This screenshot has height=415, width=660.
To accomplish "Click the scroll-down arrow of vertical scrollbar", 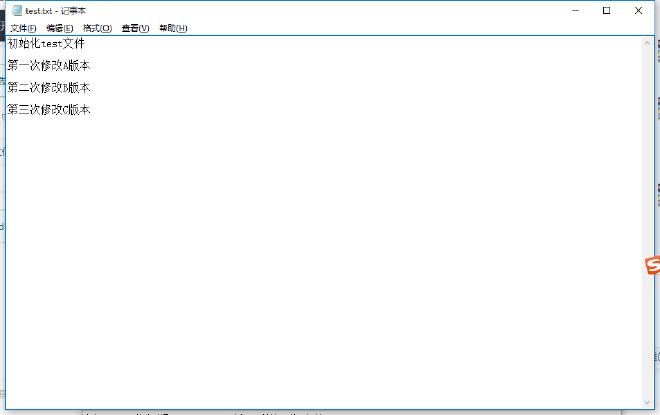I will [648, 403].
